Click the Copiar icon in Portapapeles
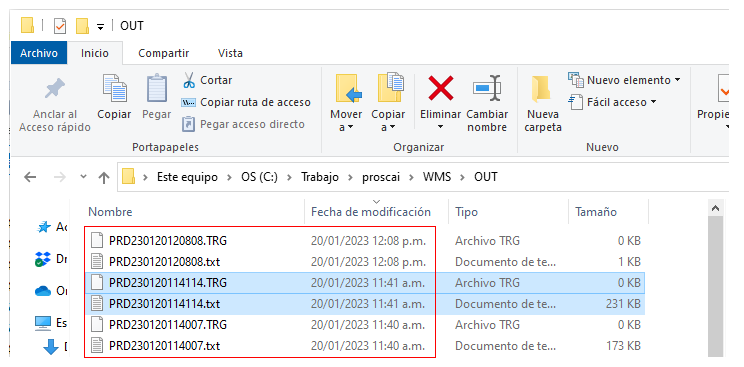744x367 pixels. point(114,89)
